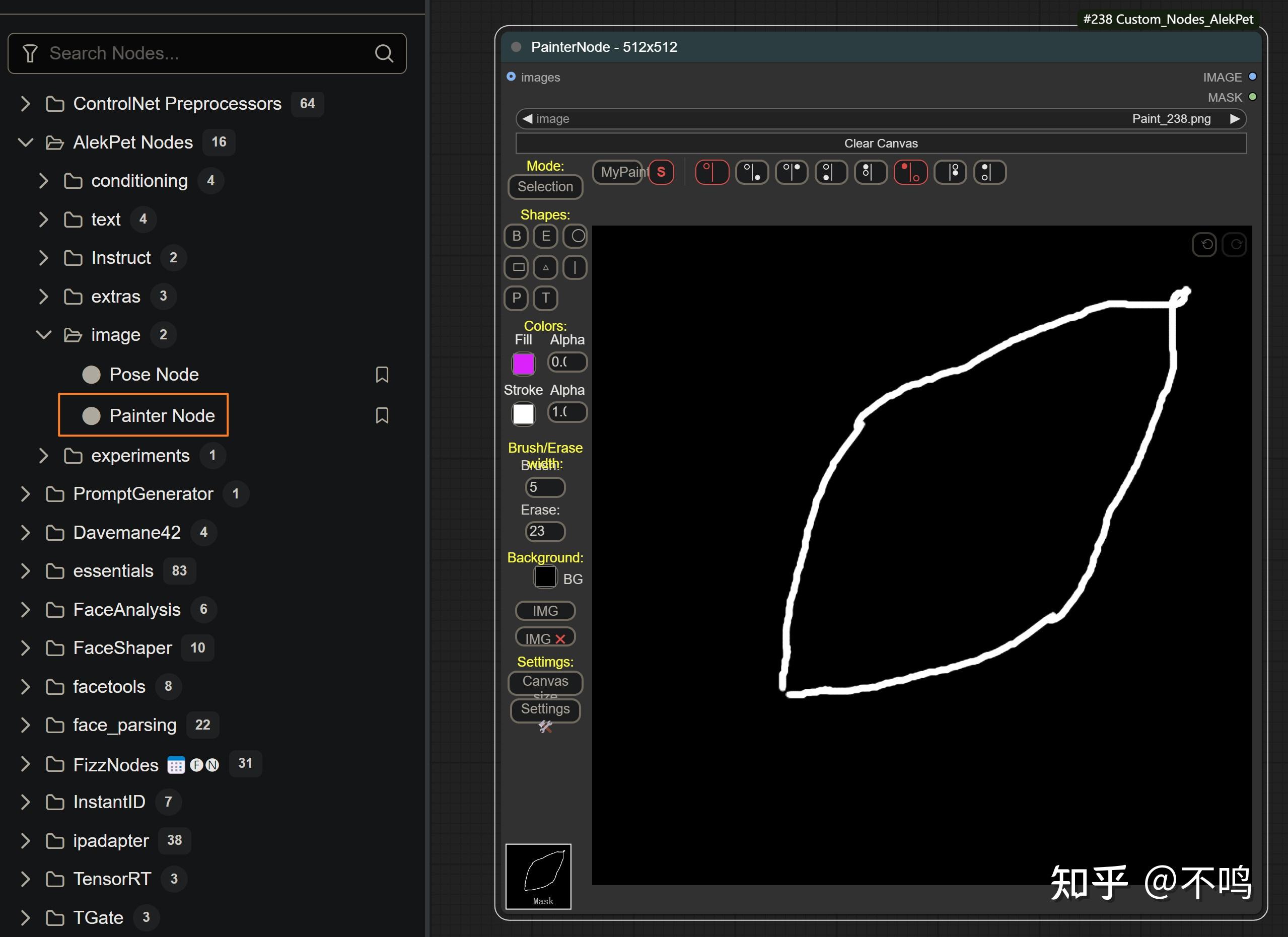Open the ipadapter node category

(x=111, y=840)
